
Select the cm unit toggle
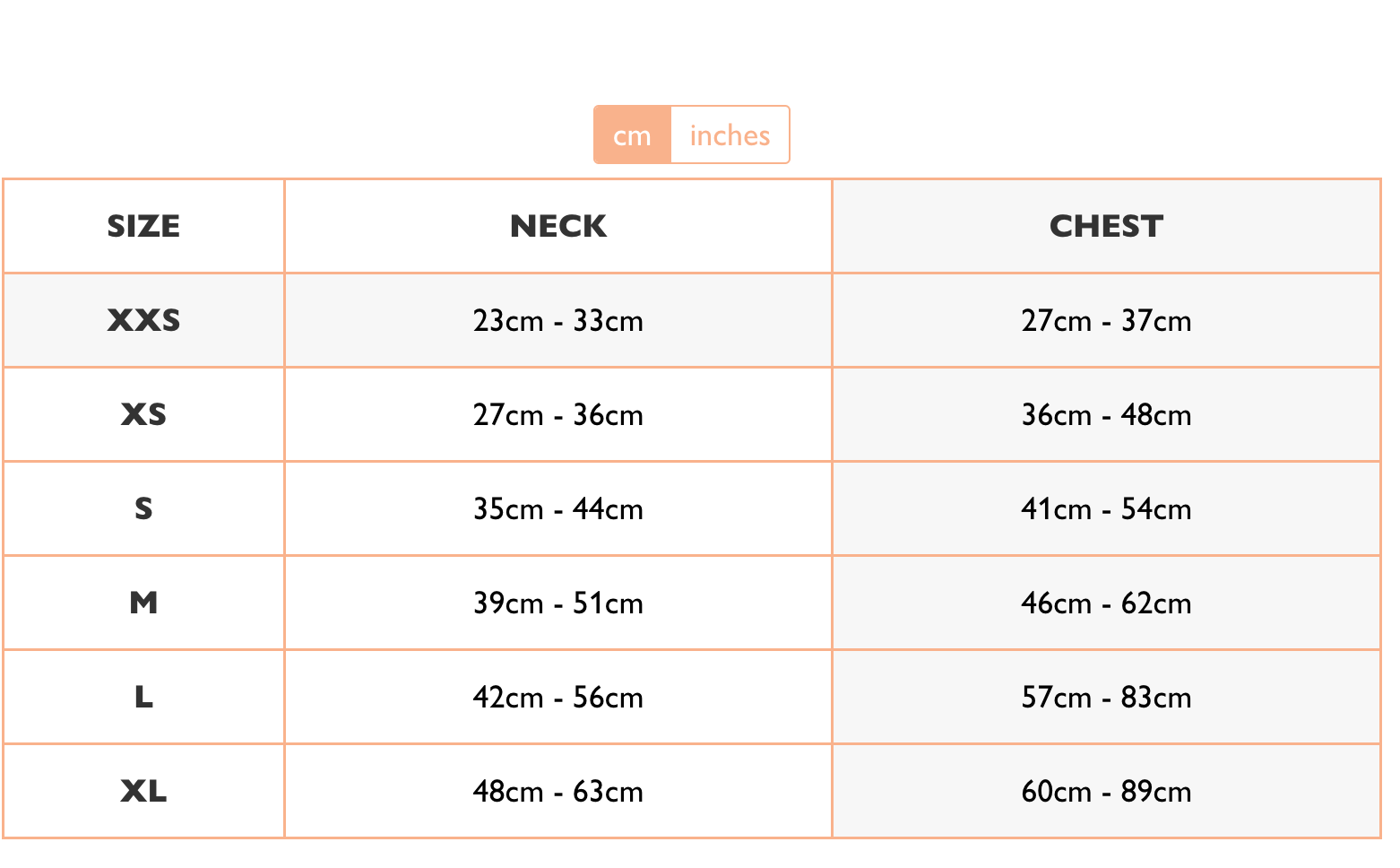pyautogui.click(x=632, y=135)
